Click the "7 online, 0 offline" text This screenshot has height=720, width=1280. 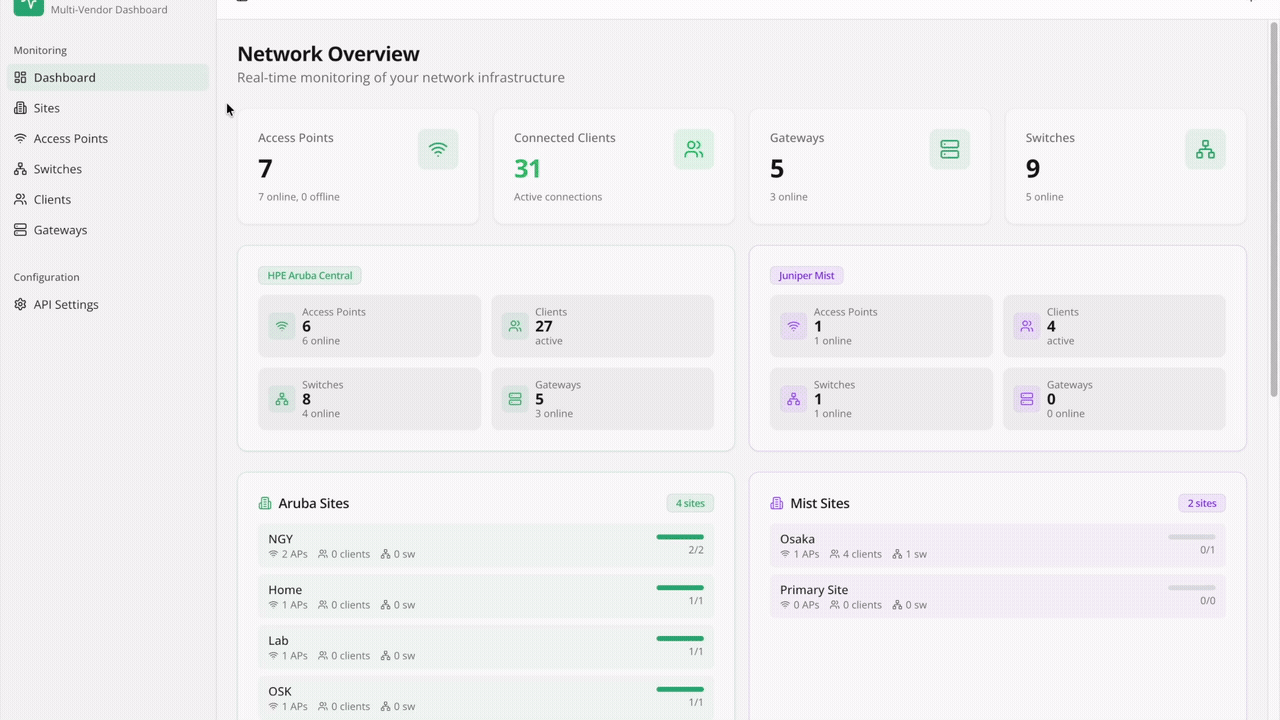click(x=299, y=197)
